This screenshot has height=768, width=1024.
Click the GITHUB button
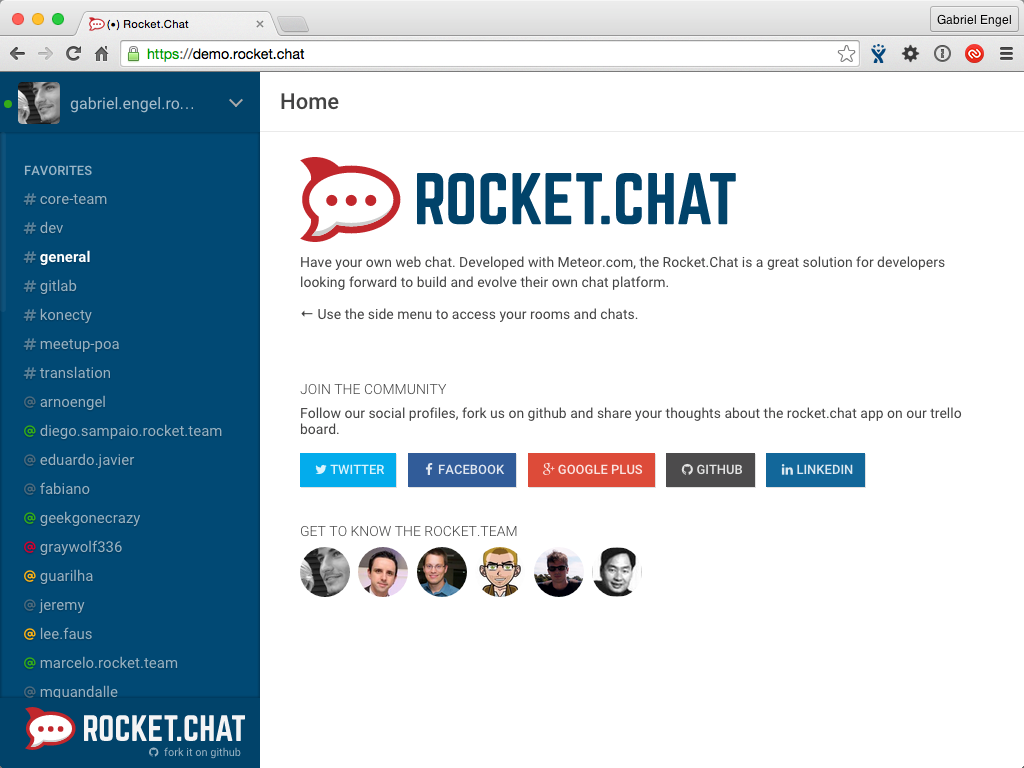[711, 470]
